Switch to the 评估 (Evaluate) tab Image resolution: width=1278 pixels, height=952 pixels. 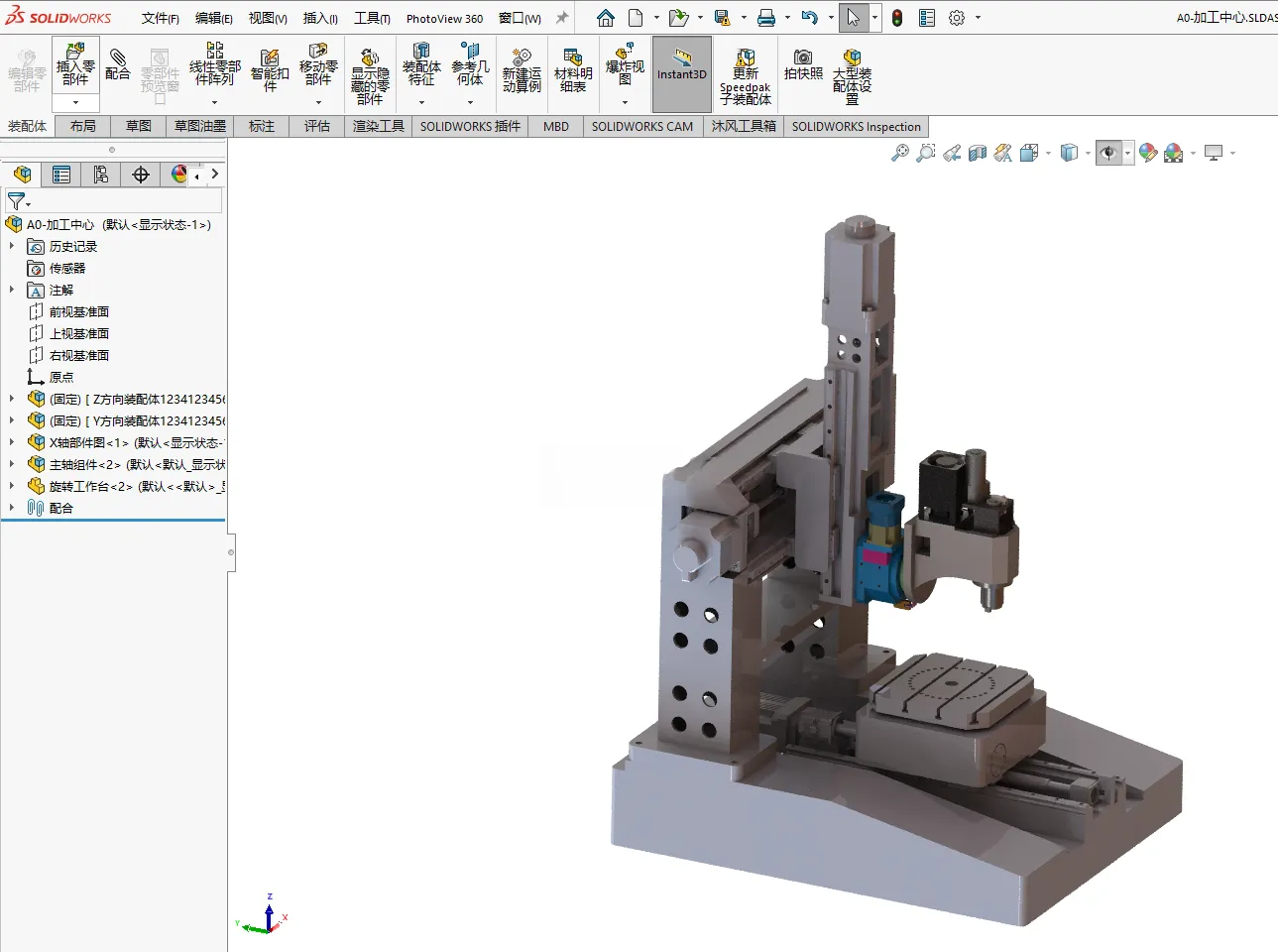317,126
